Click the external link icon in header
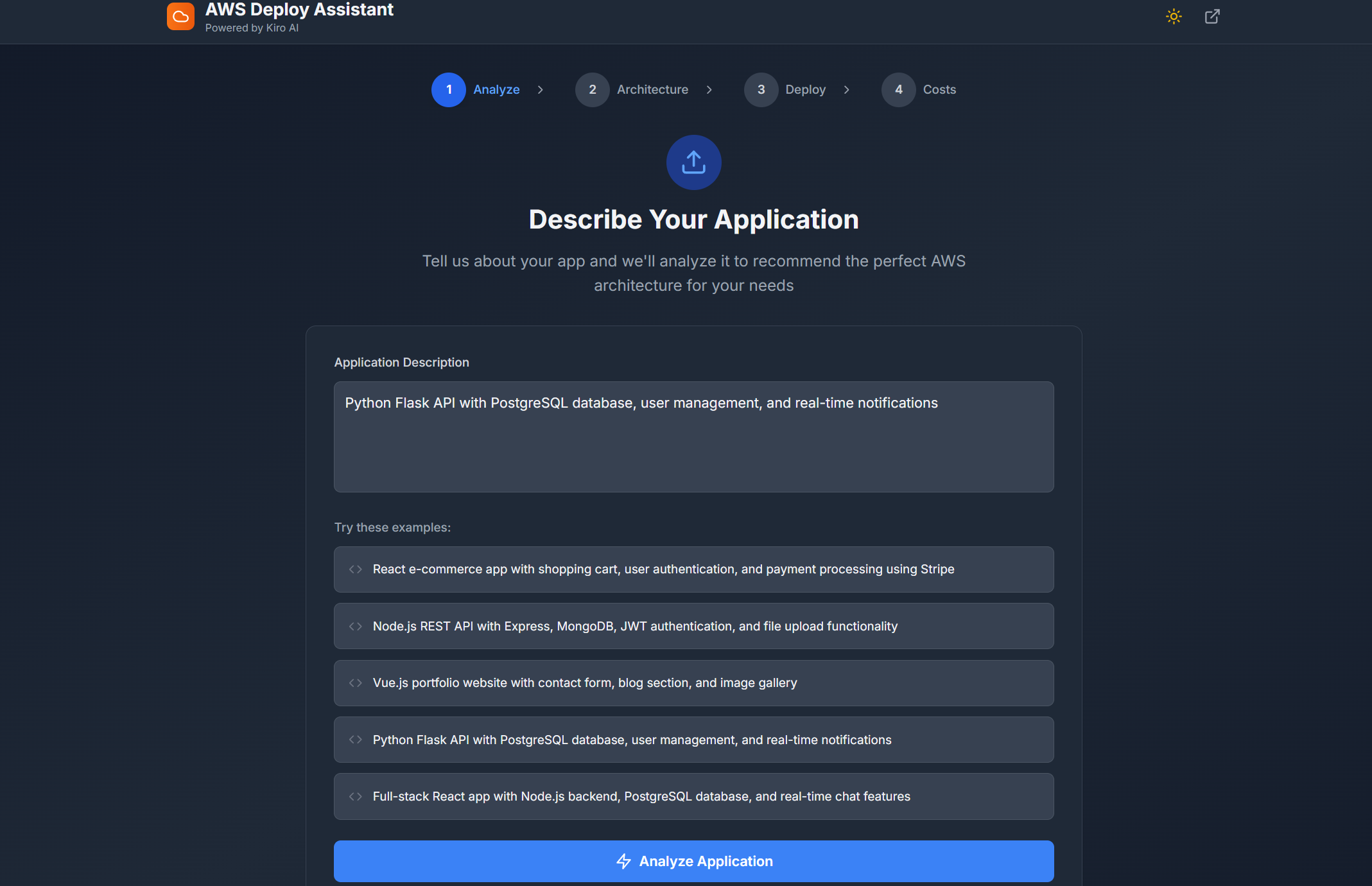Viewport: 1372px width, 886px height. pos(1212,17)
